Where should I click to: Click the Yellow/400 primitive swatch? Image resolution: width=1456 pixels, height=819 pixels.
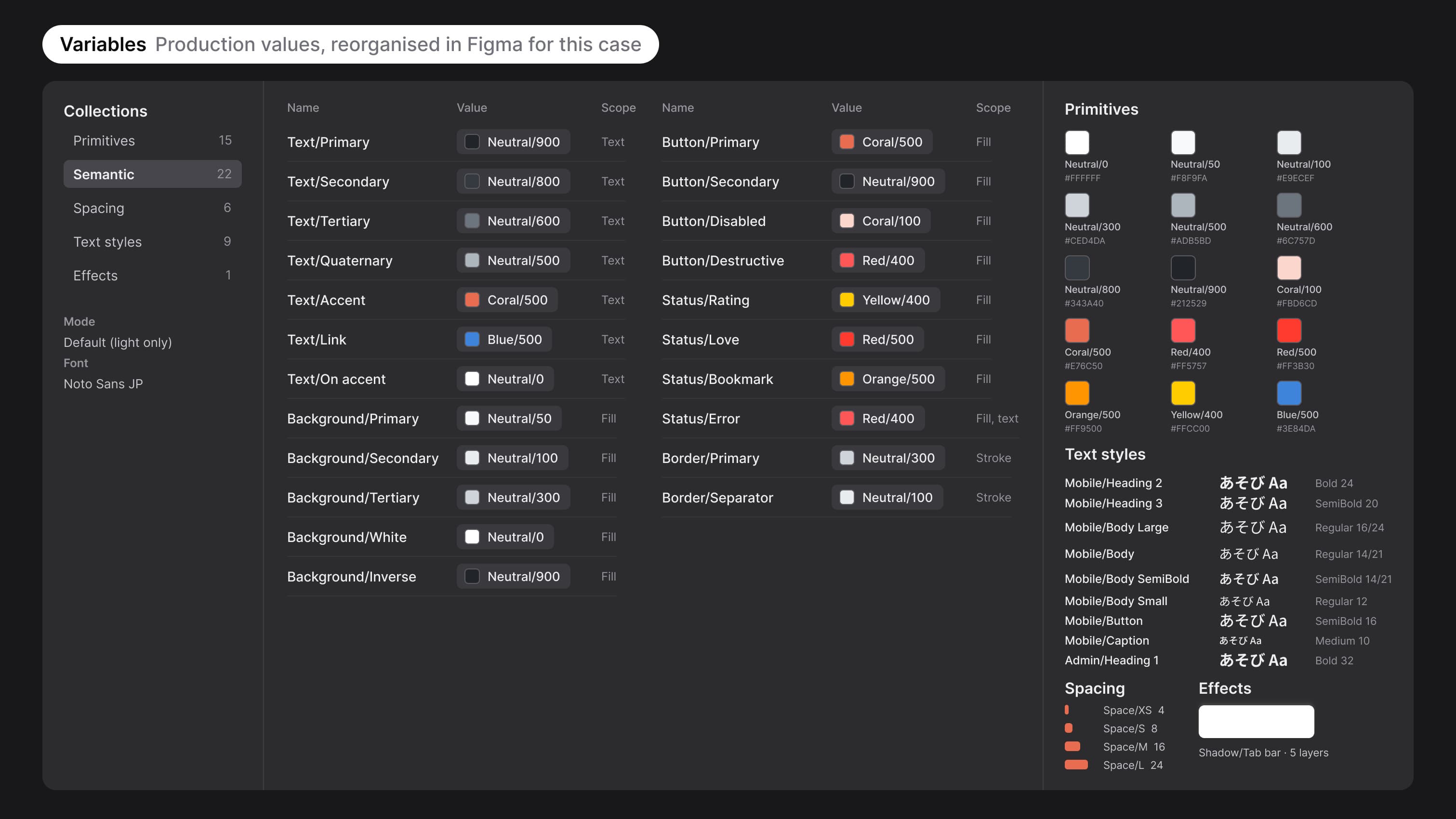click(x=1183, y=394)
